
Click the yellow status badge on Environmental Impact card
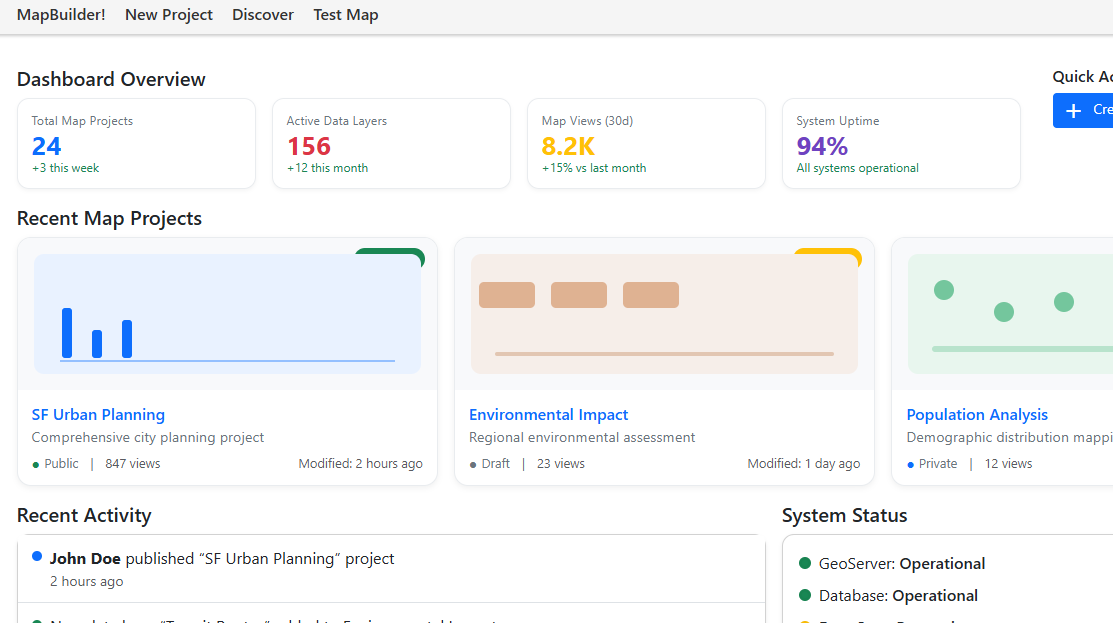[828, 255]
